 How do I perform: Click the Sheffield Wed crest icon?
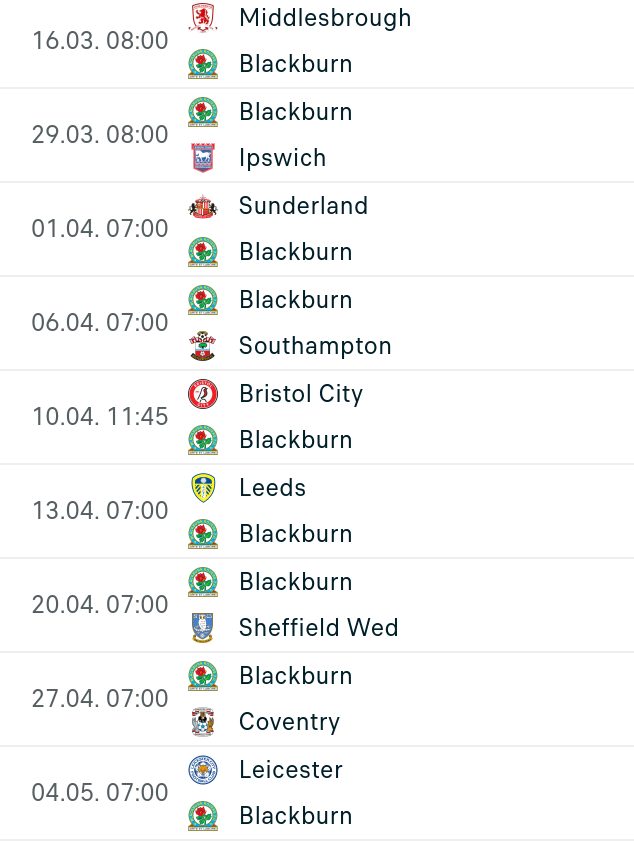click(x=203, y=628)
